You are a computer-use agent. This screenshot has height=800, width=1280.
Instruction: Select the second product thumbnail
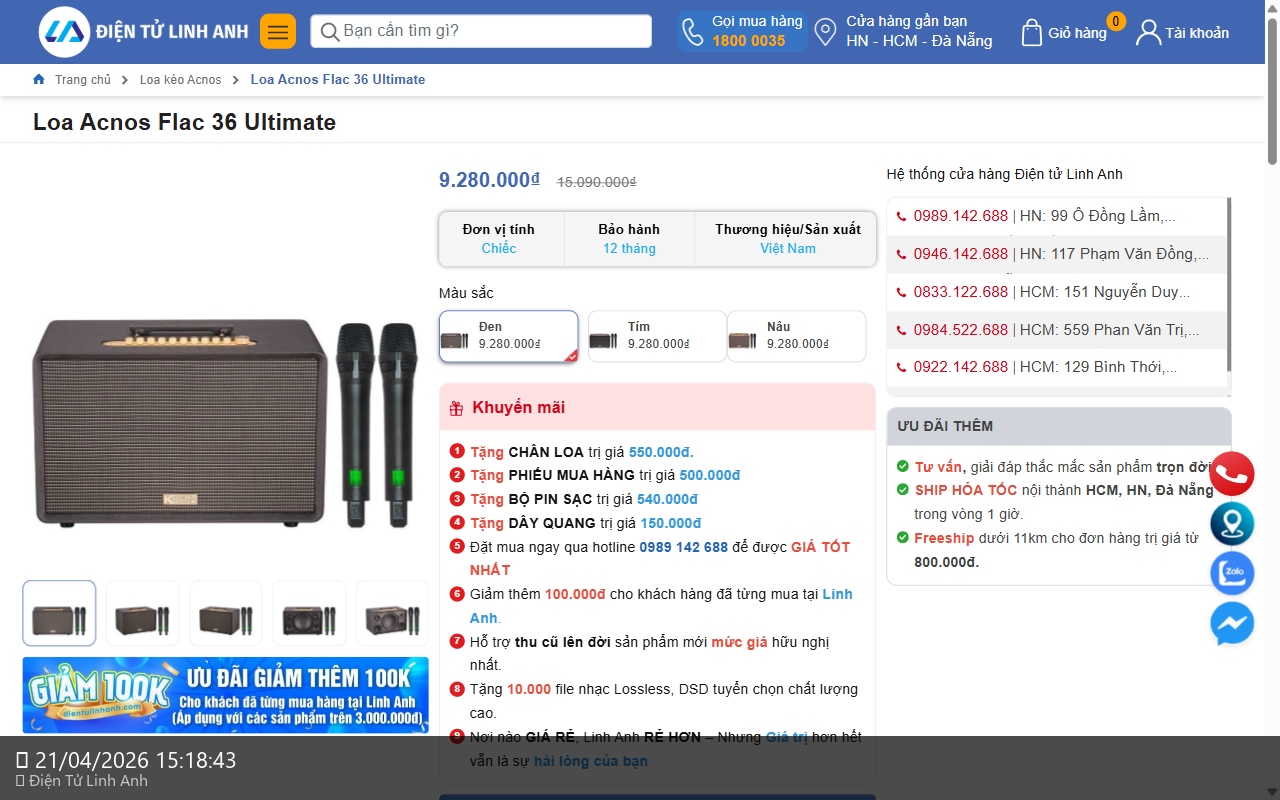142,613
